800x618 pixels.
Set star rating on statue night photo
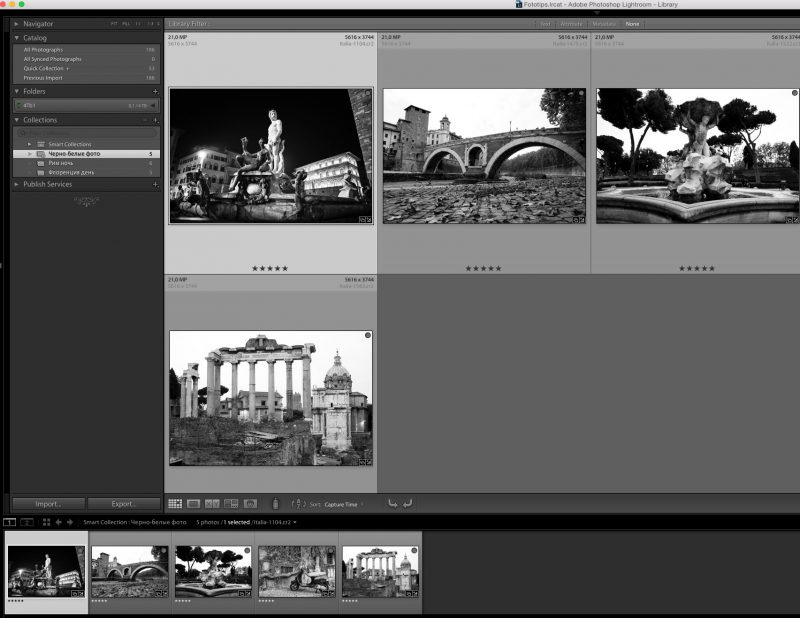(x=270, y=268)
